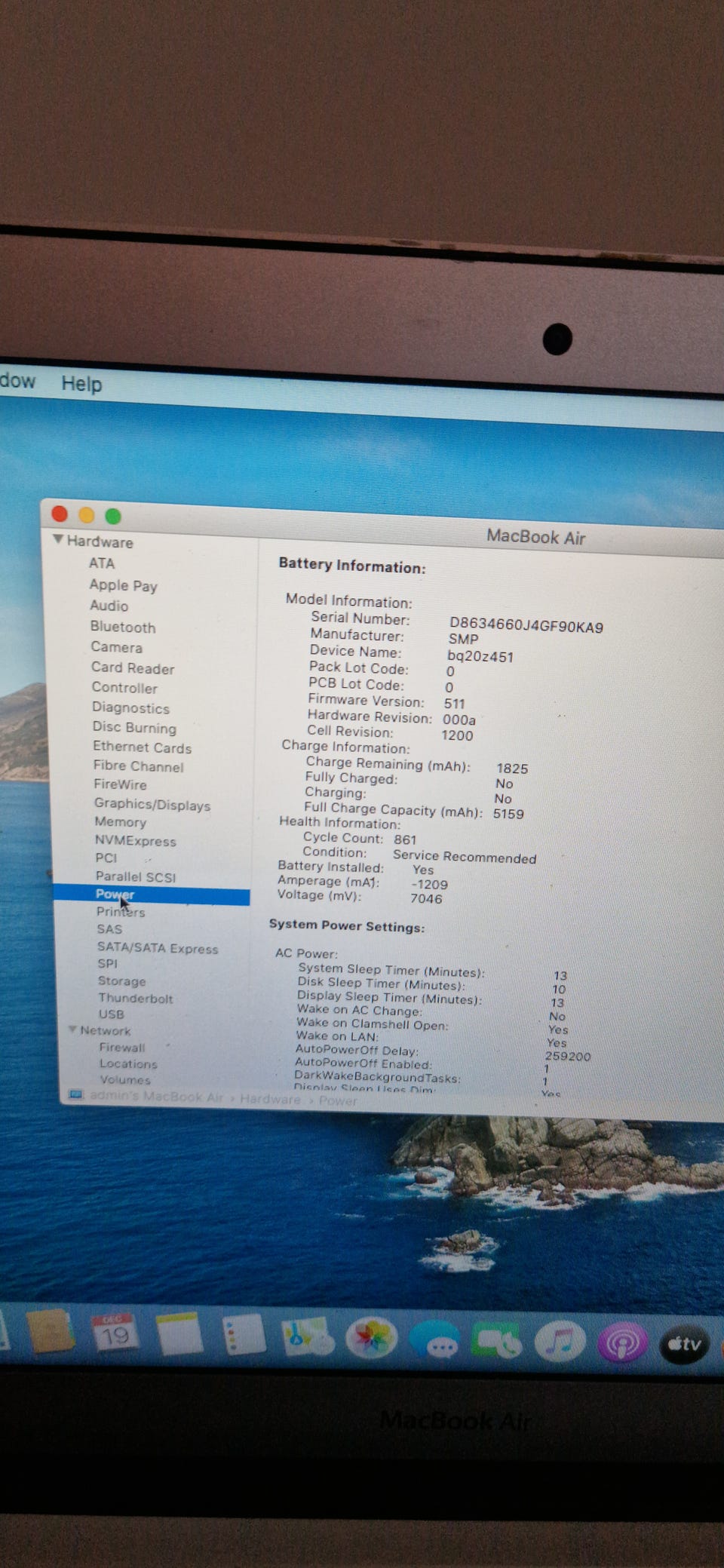Select USB in the Hardware list

111,1014
